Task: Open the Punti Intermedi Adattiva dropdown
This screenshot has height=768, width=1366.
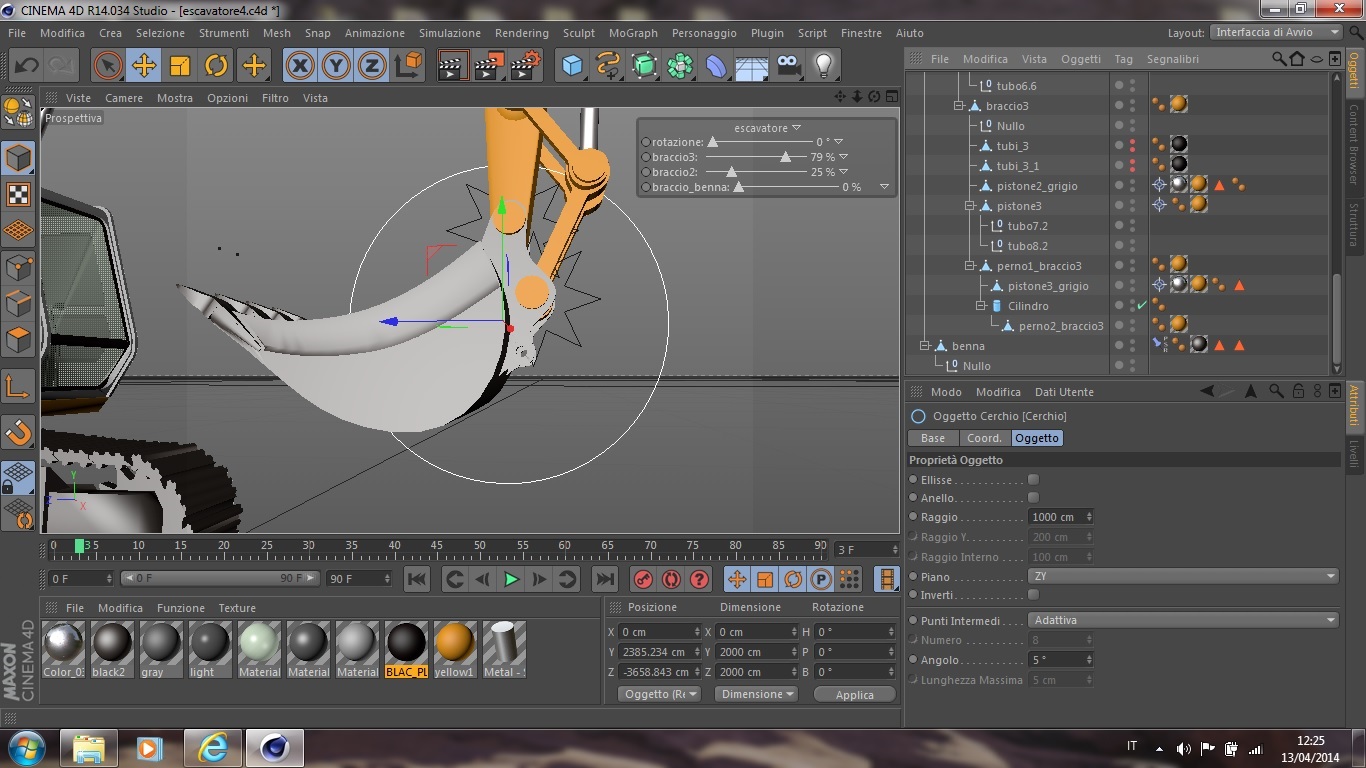Action: (x=1183, y=620)
